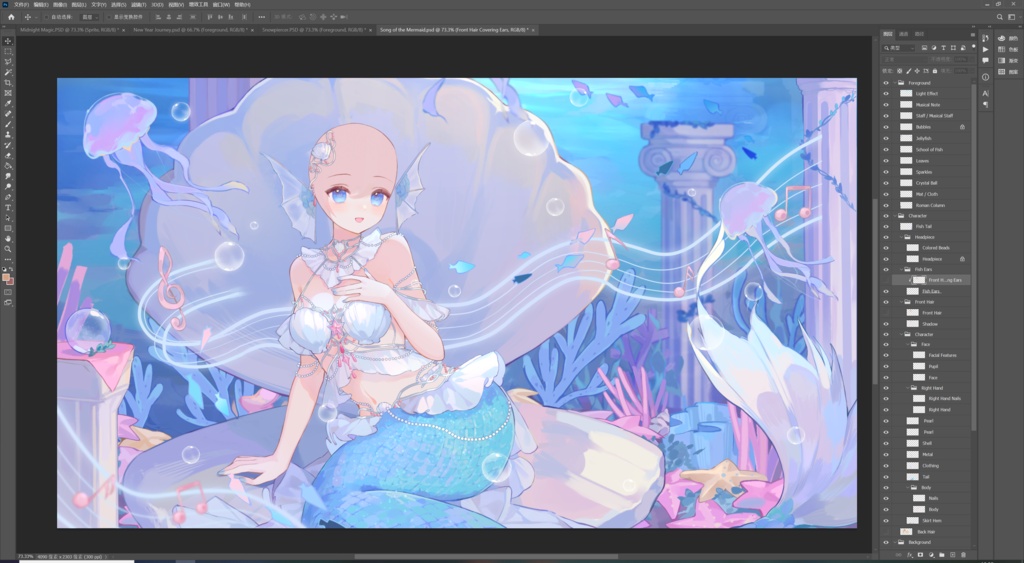This screenshot has height=563, width=1024.
Task: Click the pixel layer filter icon
Action: (x=924, y=48)
